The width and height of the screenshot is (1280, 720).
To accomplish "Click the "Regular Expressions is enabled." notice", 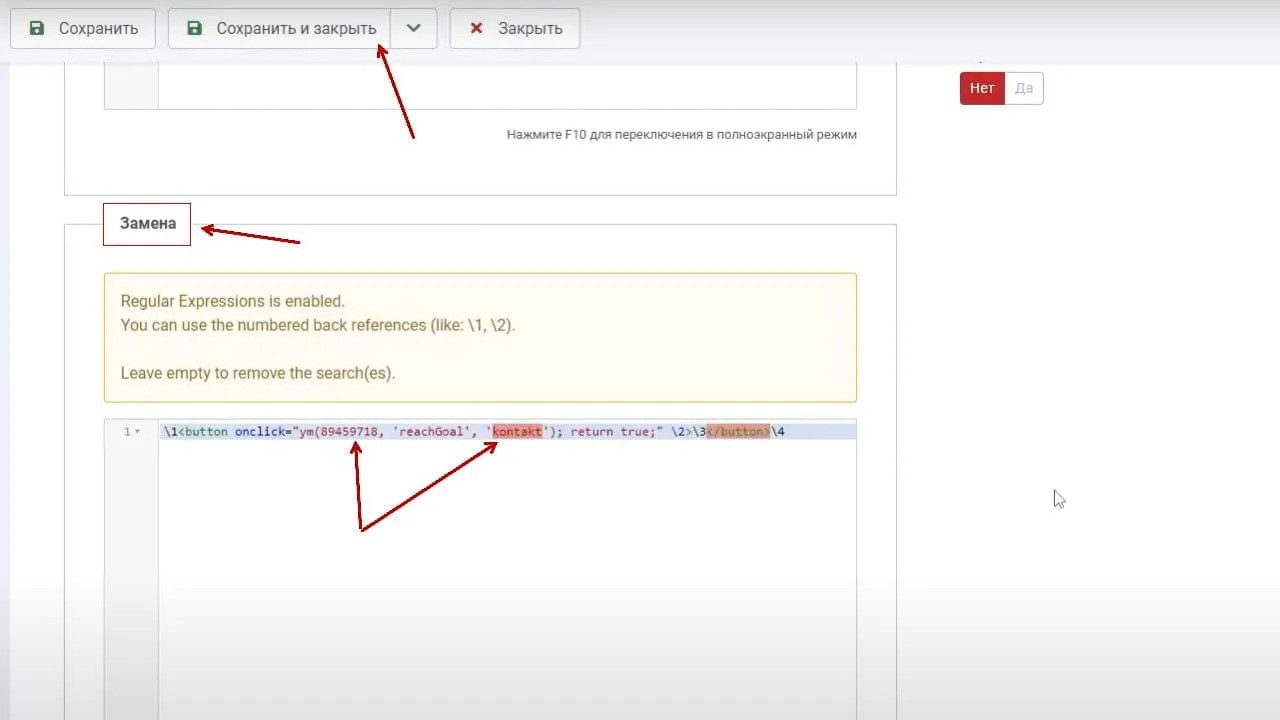I will pyautogui.click(x=232, y=301).
